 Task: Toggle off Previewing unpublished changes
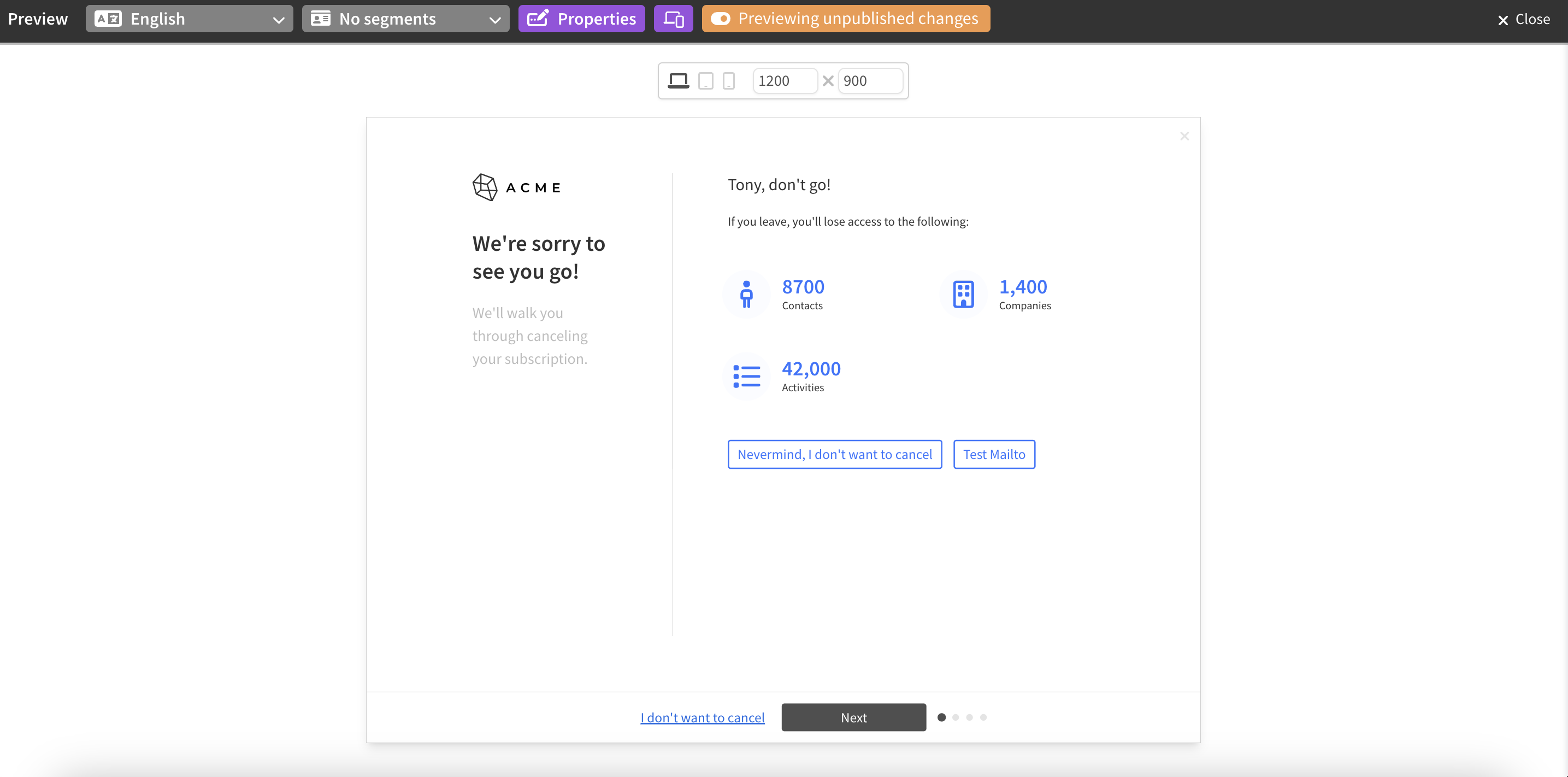(x=721, y=18)
